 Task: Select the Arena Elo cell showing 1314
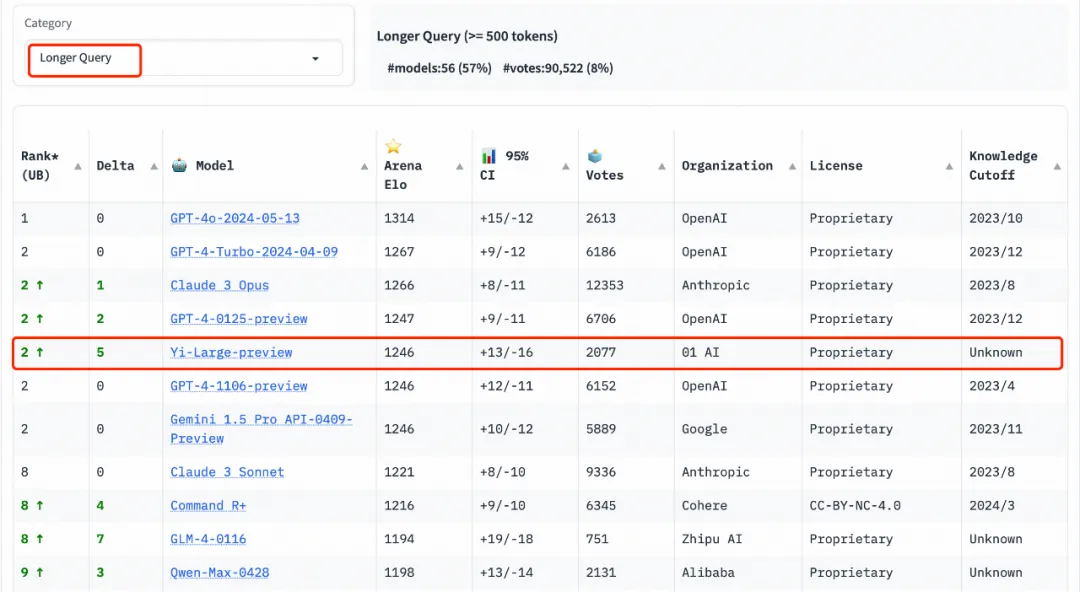click(x=399, y=218)
